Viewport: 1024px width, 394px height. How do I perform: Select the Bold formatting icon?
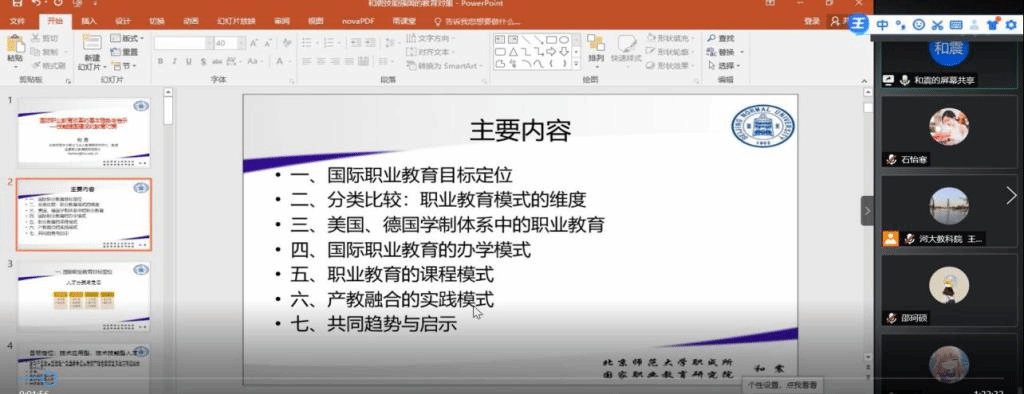(x=160, y=61)
